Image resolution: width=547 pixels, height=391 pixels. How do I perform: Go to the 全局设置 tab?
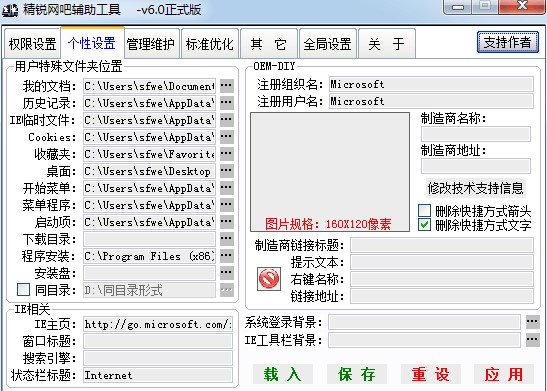point(328,44)
